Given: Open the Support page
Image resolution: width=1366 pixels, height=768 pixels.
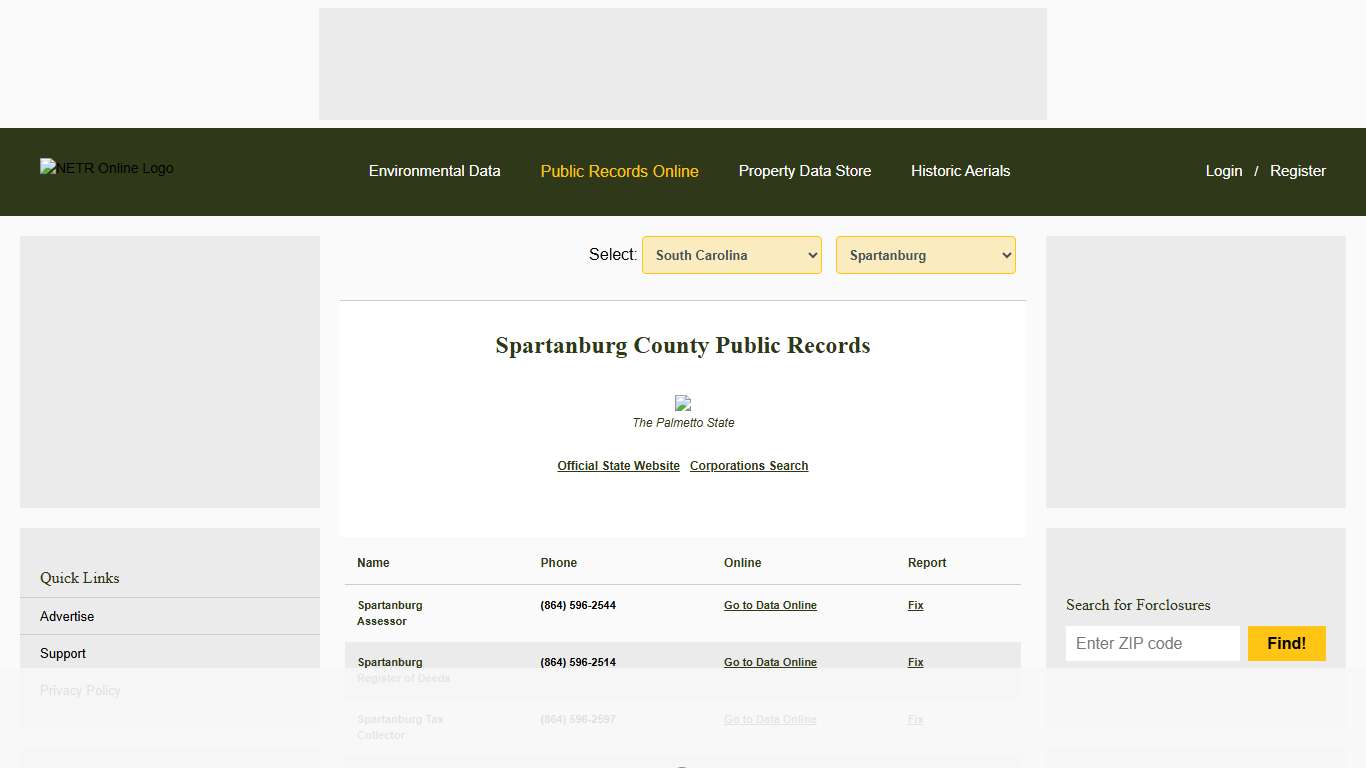Looking at the screenshot, I should (x=62, y=653).
